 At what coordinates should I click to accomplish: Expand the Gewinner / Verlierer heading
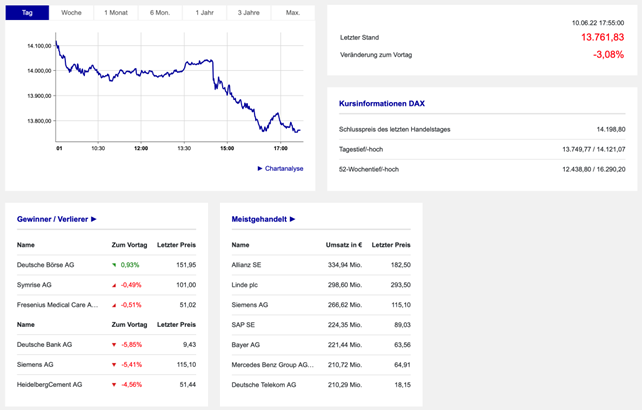tap(57, 218)
